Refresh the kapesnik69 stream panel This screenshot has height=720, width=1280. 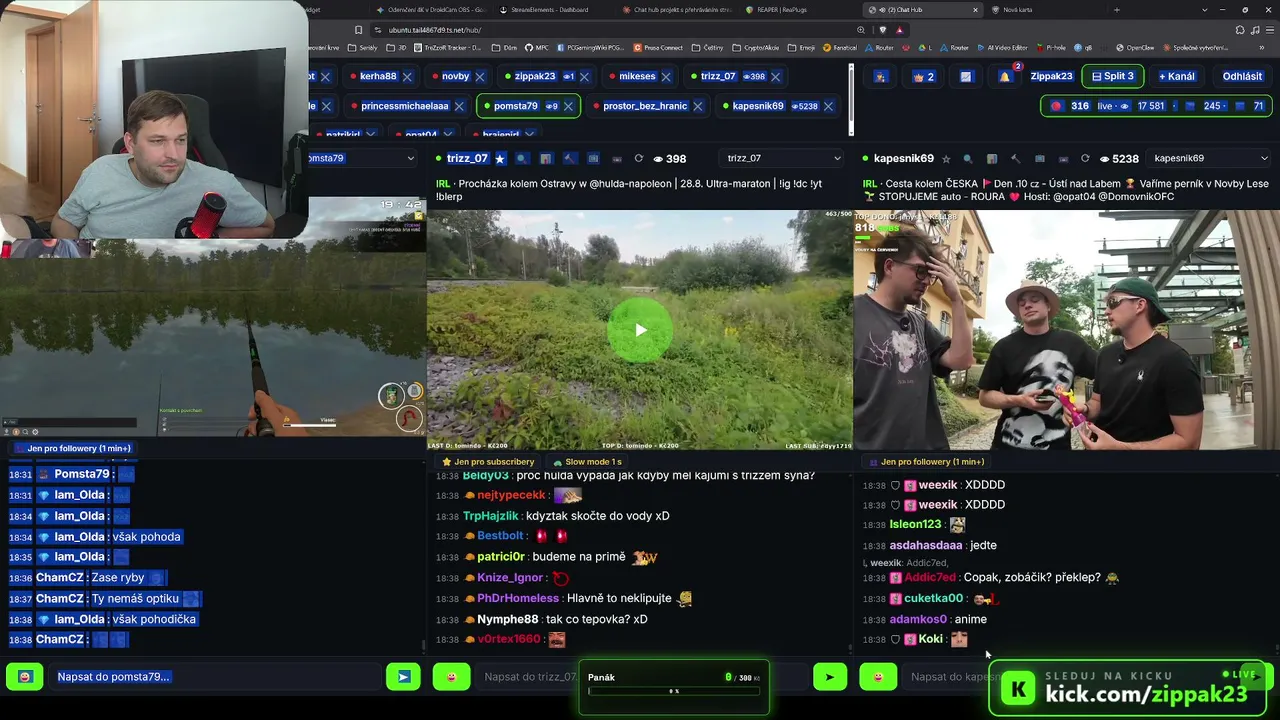coord(1085,158)
